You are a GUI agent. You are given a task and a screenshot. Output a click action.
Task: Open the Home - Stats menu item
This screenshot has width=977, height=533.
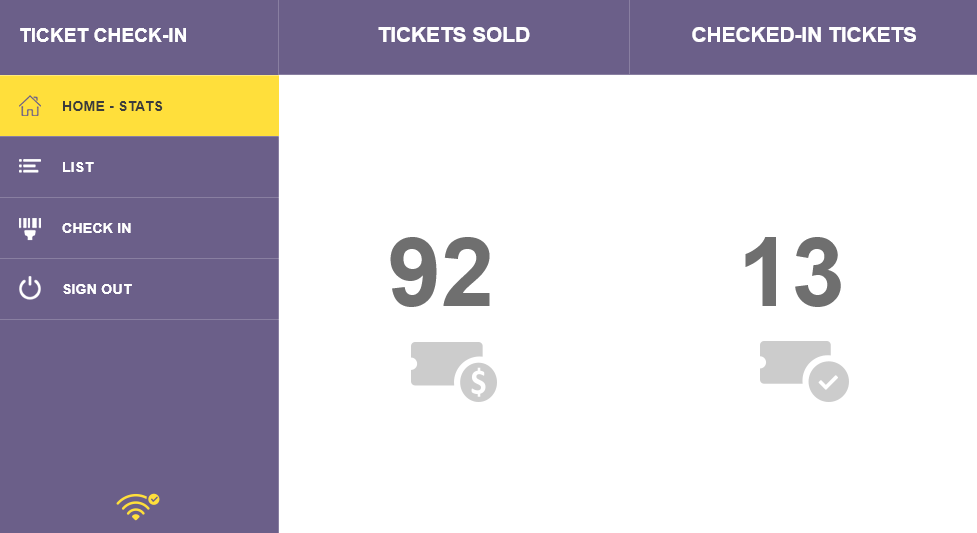pos(139,106)
